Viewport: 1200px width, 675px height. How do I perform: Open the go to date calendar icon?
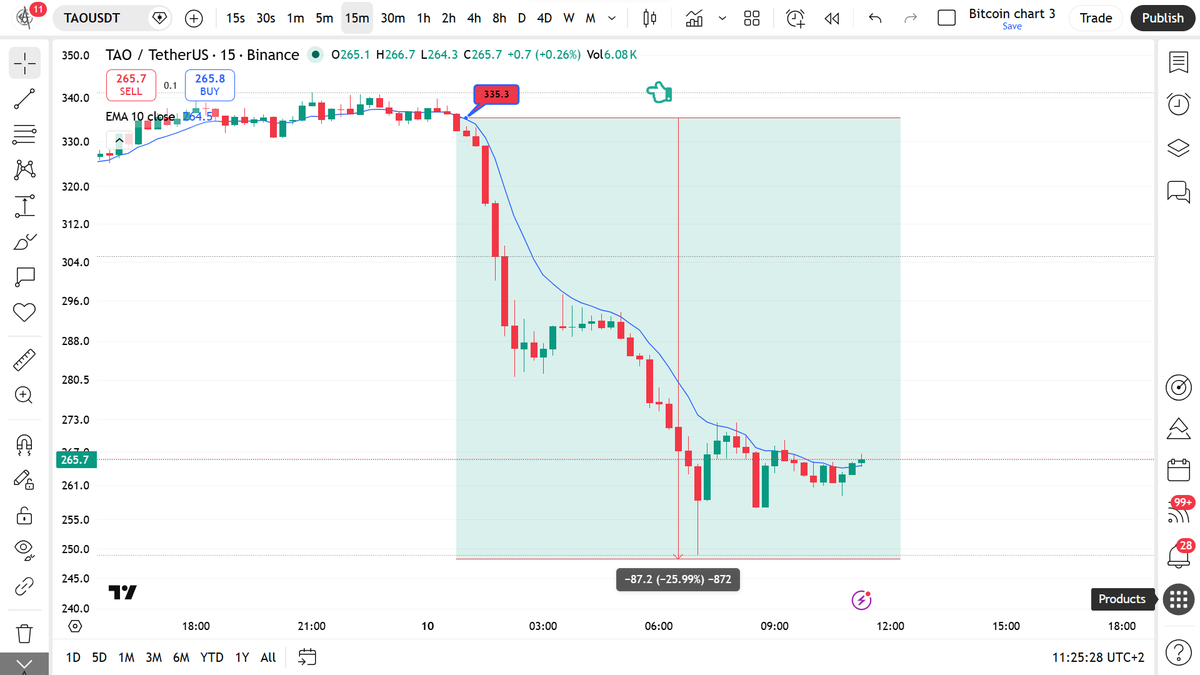tap(307, 657)
